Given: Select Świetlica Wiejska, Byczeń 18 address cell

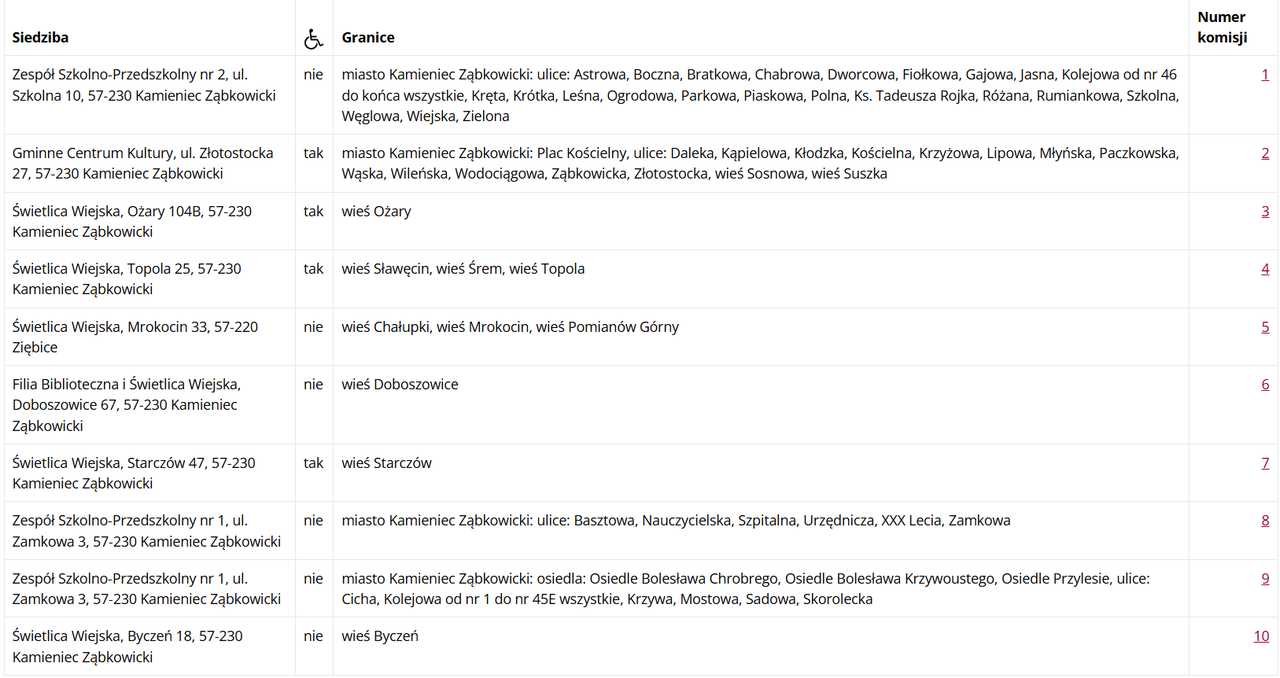Looking at the screenshot, I should 150,646.
